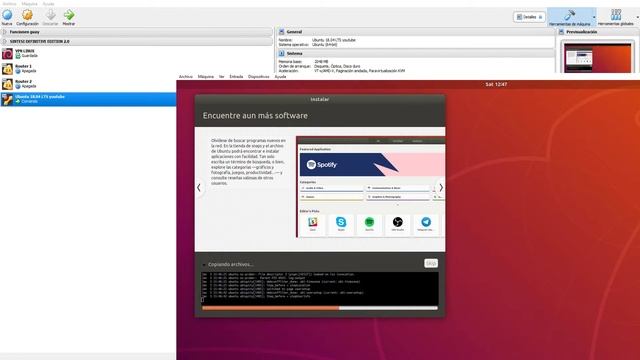
Task: Open Entrada menu in the VM window
Action: [236, 77]
